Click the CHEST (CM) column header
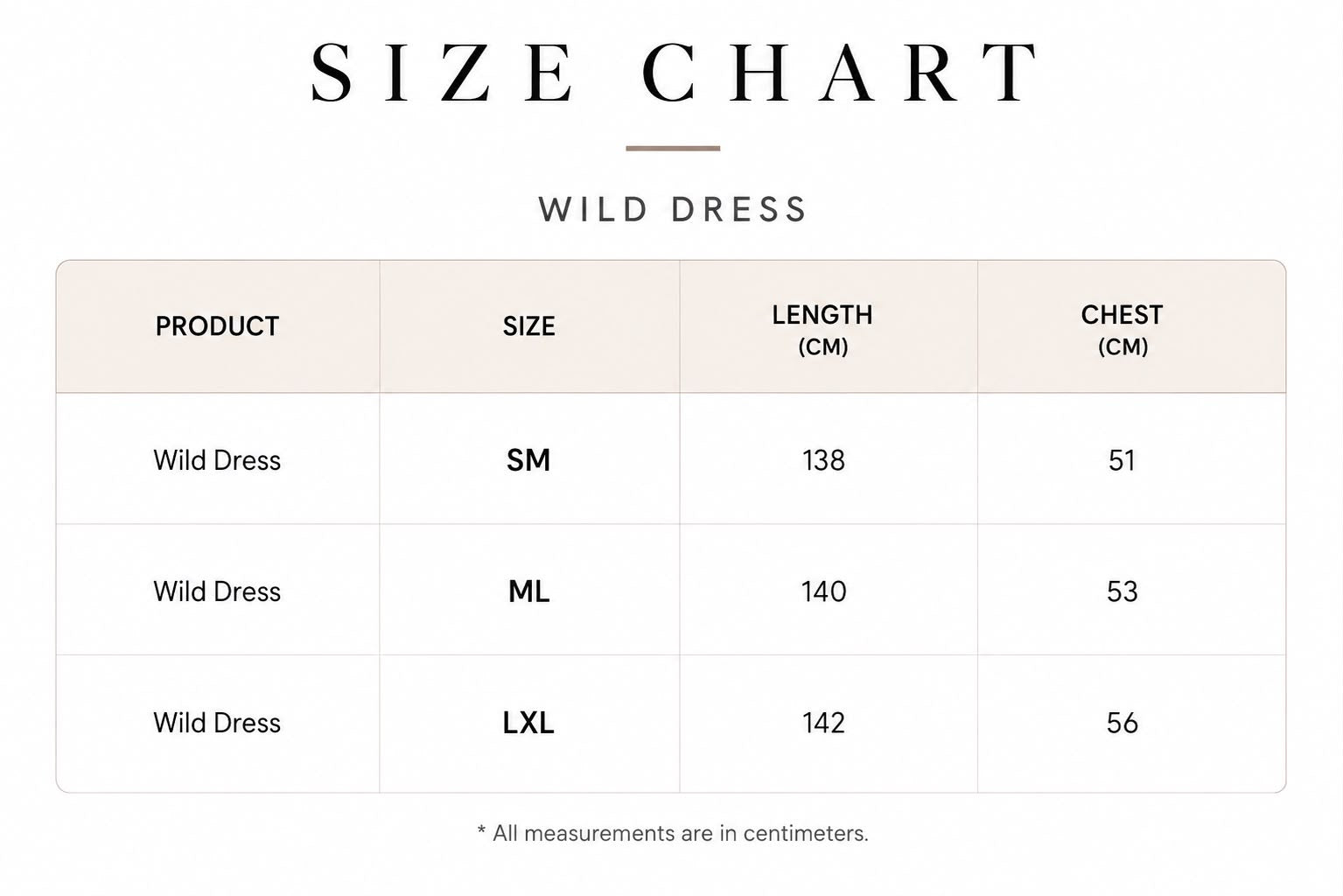 1122,330
